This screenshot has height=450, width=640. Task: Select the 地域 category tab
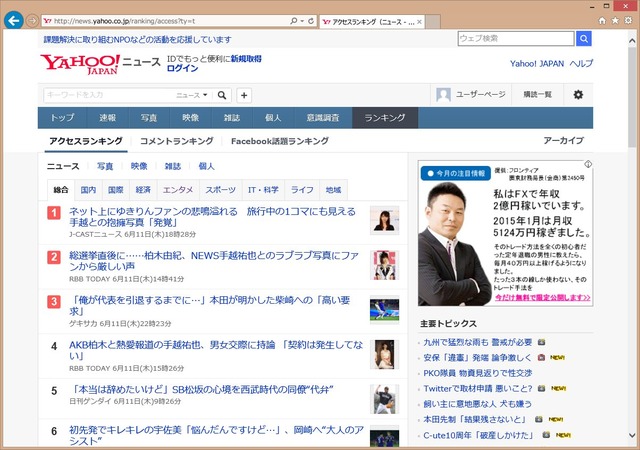click(333, 190)
